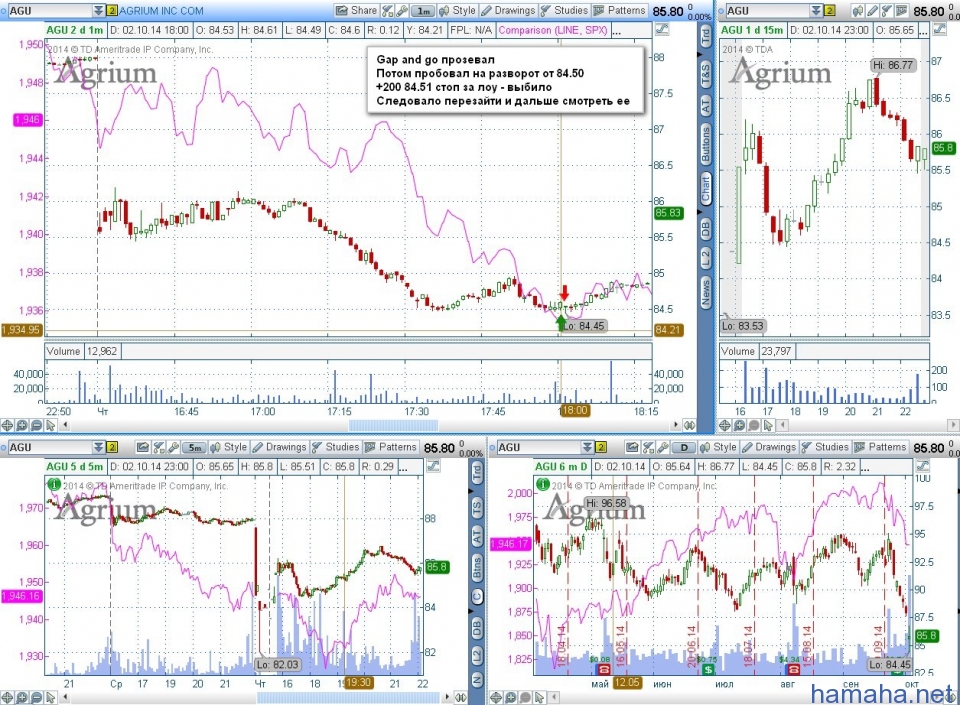Click expand-to-right icon under 1m chart

(x=689, y=425)
